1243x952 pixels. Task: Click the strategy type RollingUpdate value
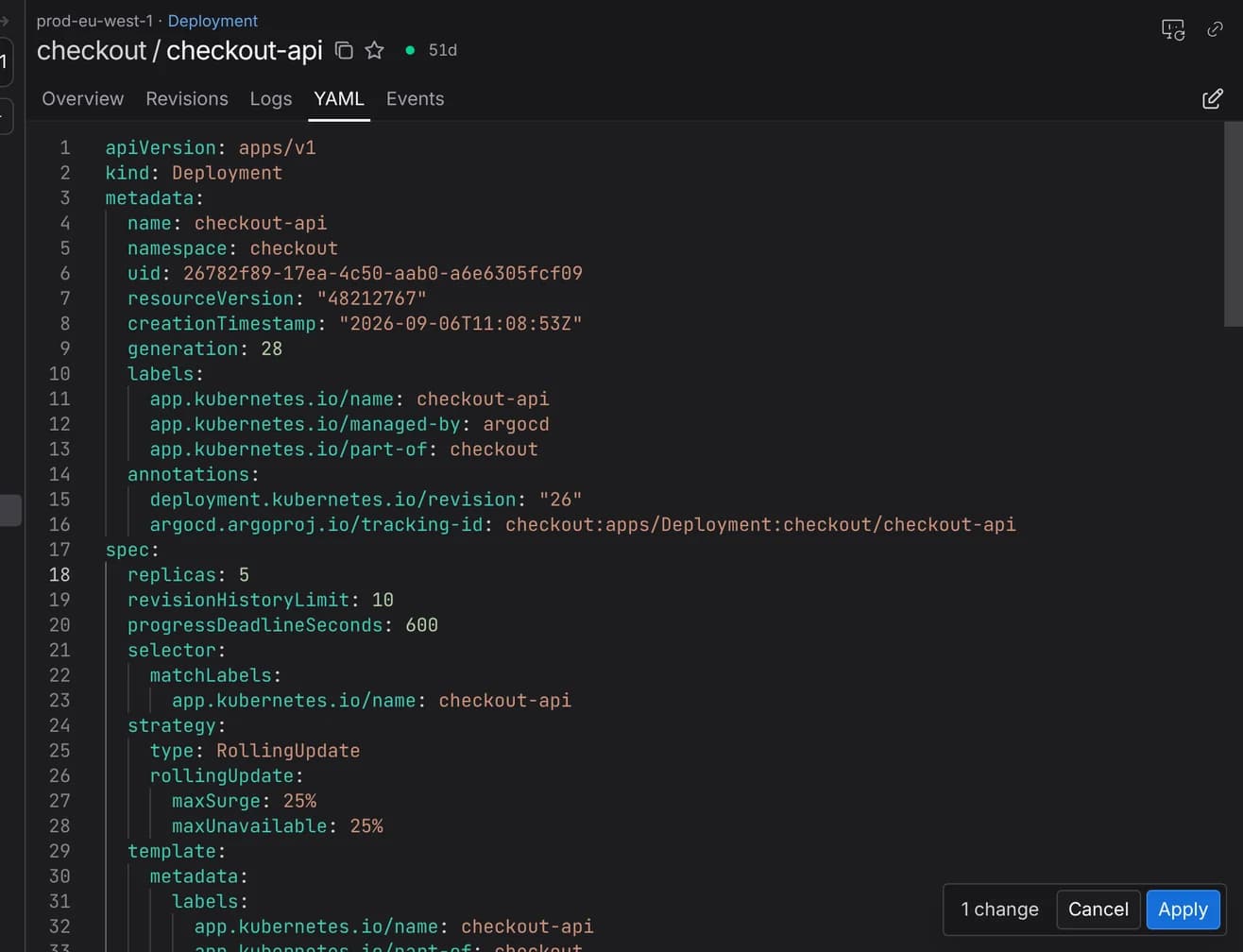point(288,751)
